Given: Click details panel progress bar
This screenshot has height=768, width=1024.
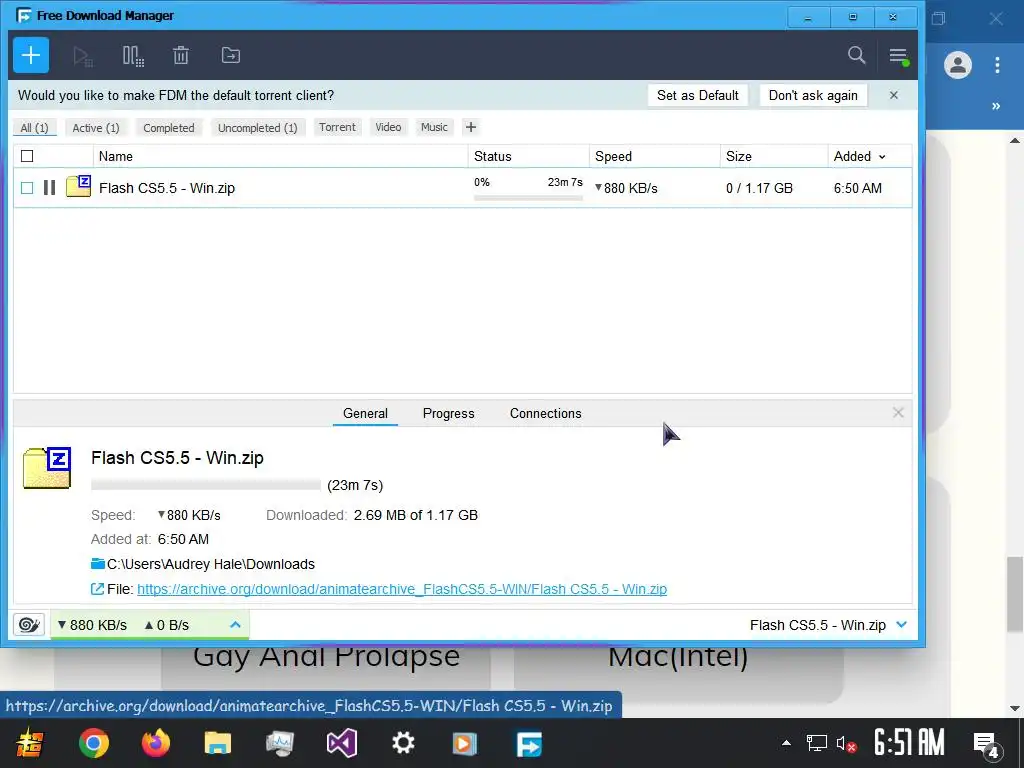Looking at the screenshot, I should [x=206, y=485].
